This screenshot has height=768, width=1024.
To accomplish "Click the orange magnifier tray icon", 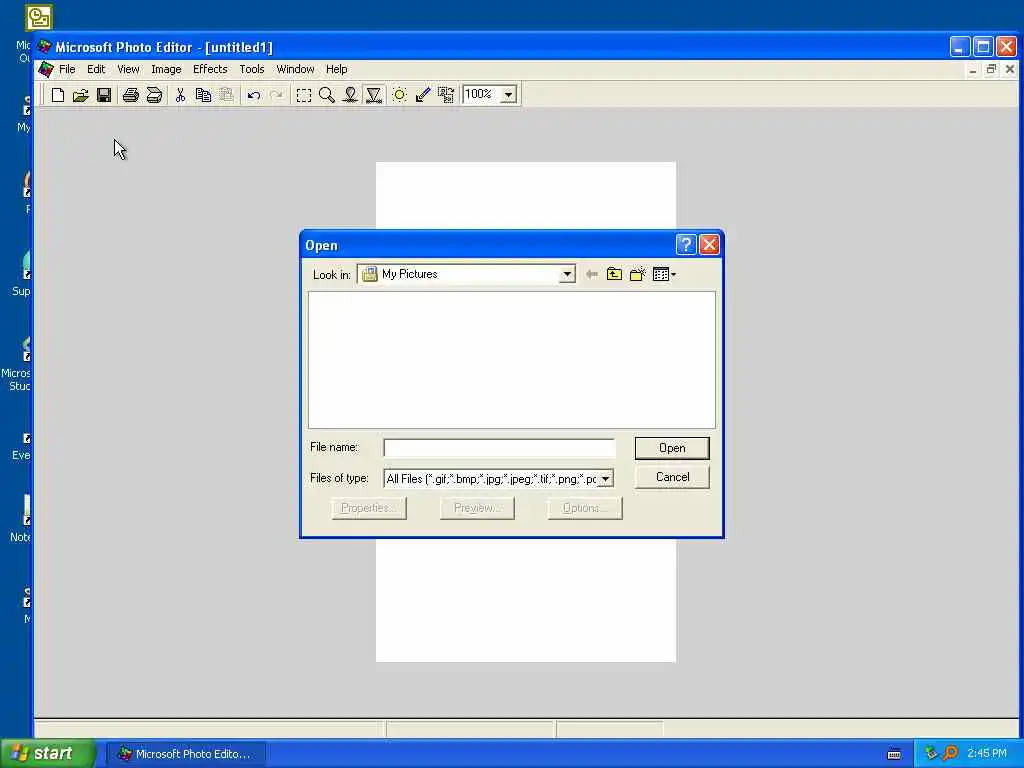I will coord(950,754).
